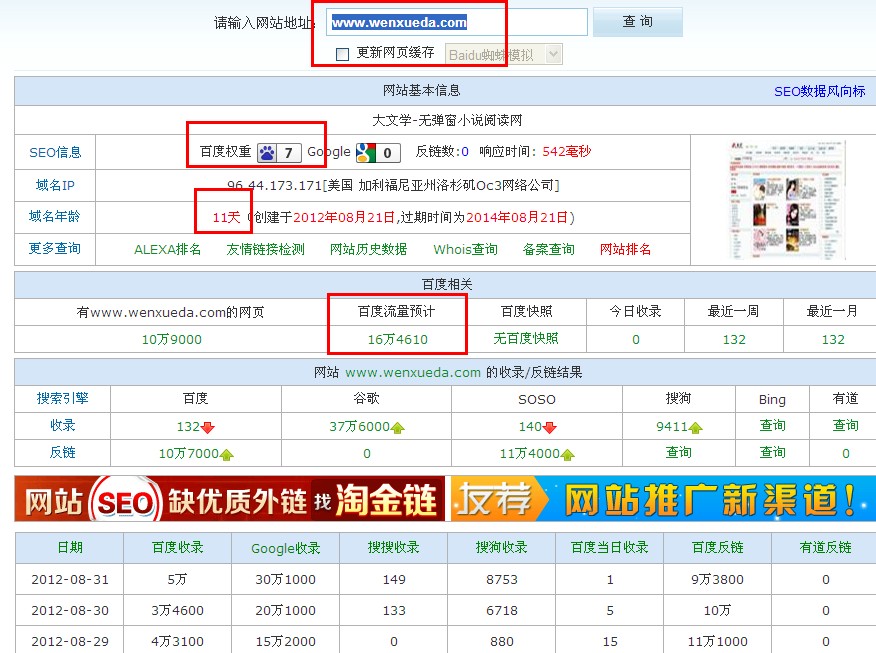
Task: Click the 反链数 0 value
Action: 465,152
